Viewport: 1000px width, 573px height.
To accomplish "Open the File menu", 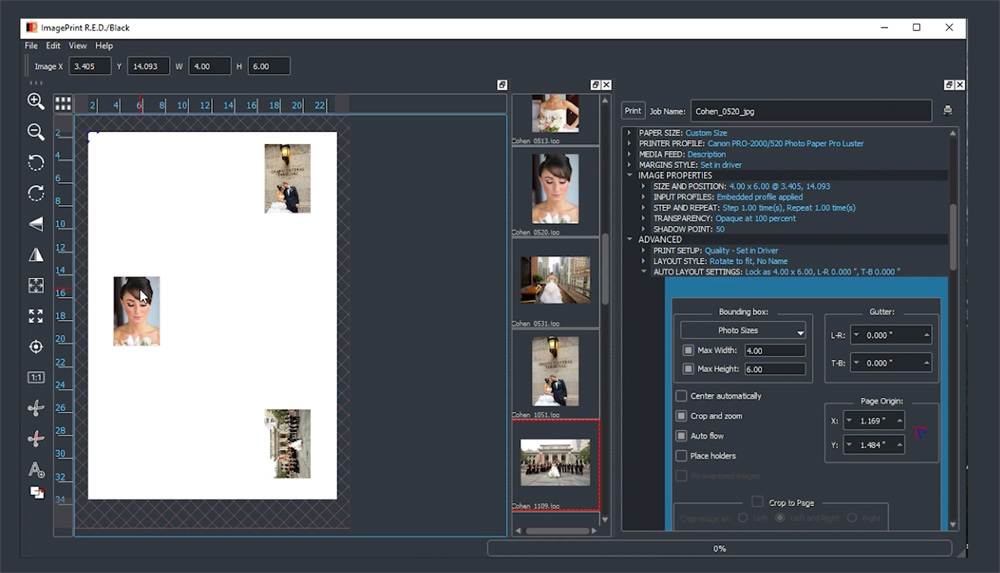I will (x=31, y=46).
